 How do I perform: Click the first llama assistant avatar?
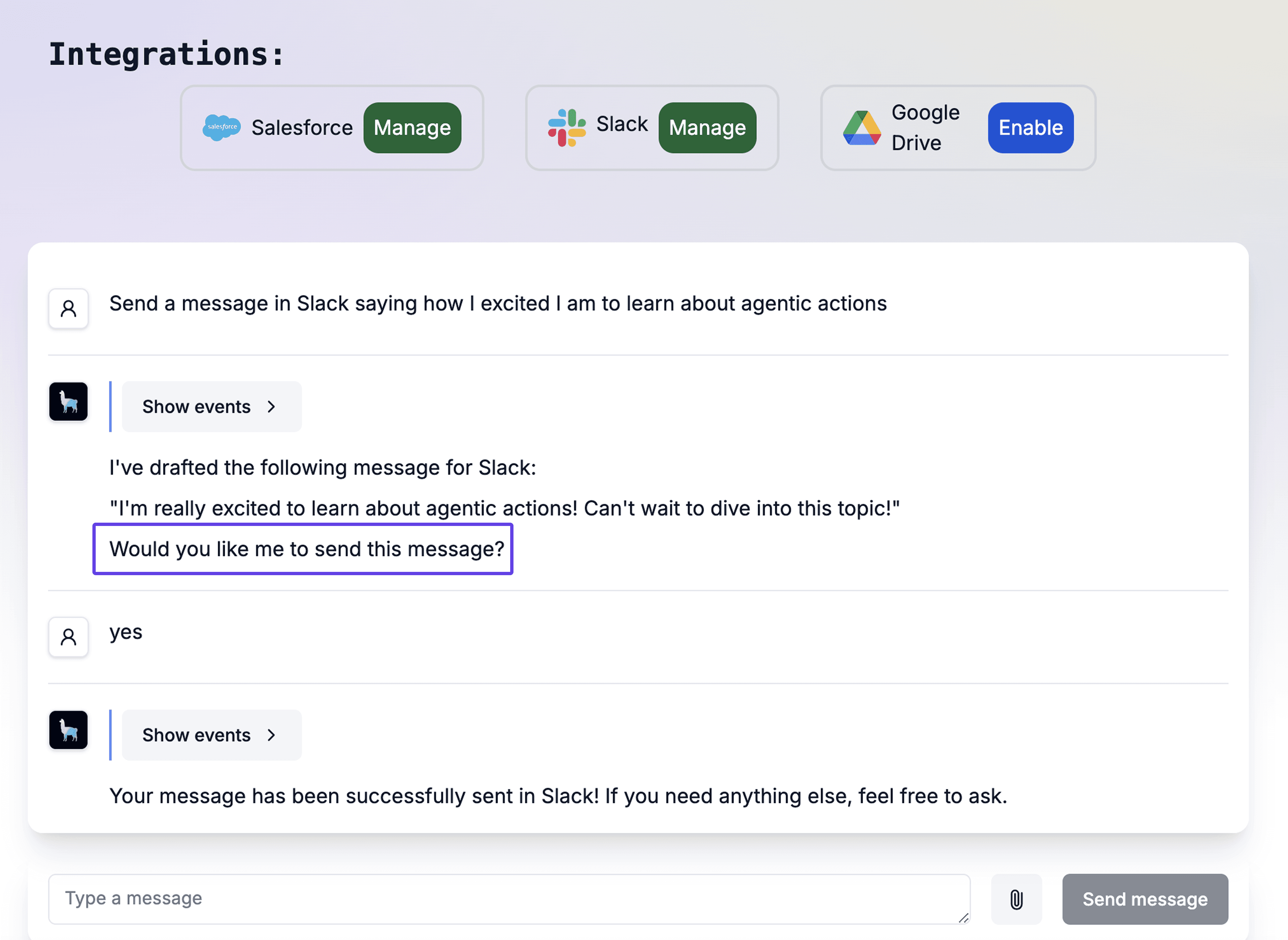tap(68, 402)
